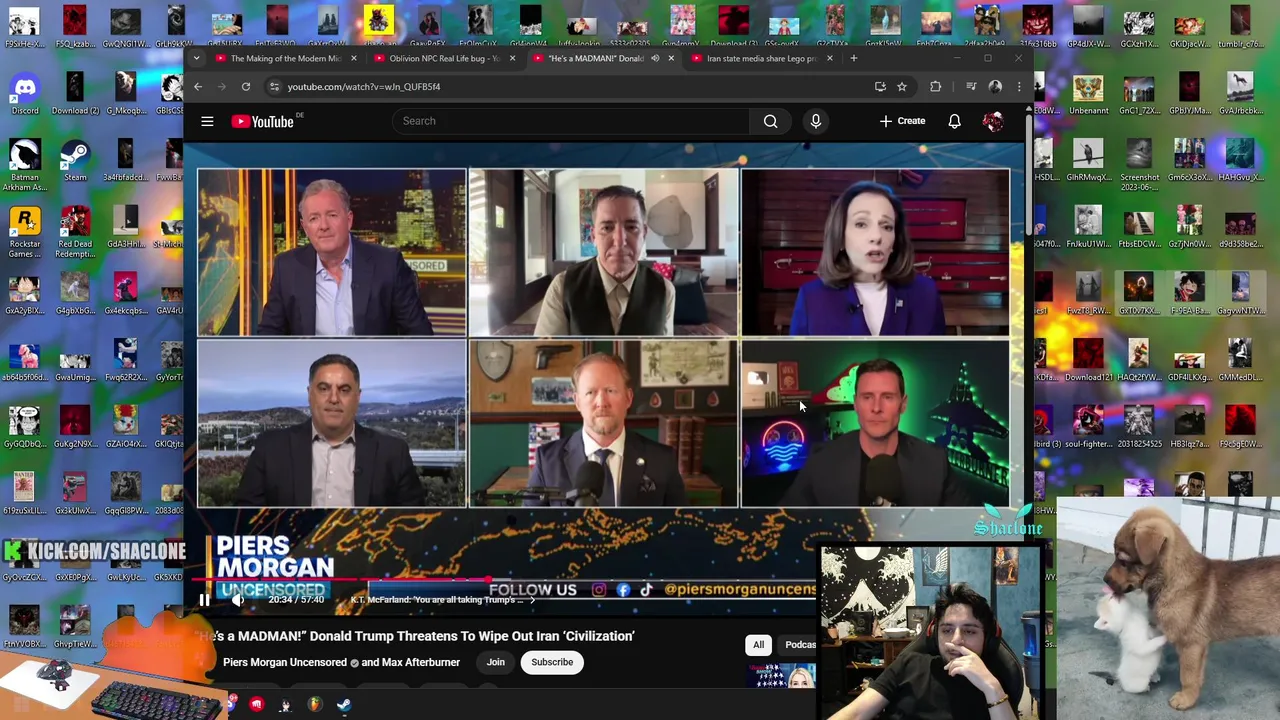Open the Discord desktop shortcut
The height and width of the screenshot is (720, 1280).
pyautogui.click(x=25, y=94)
